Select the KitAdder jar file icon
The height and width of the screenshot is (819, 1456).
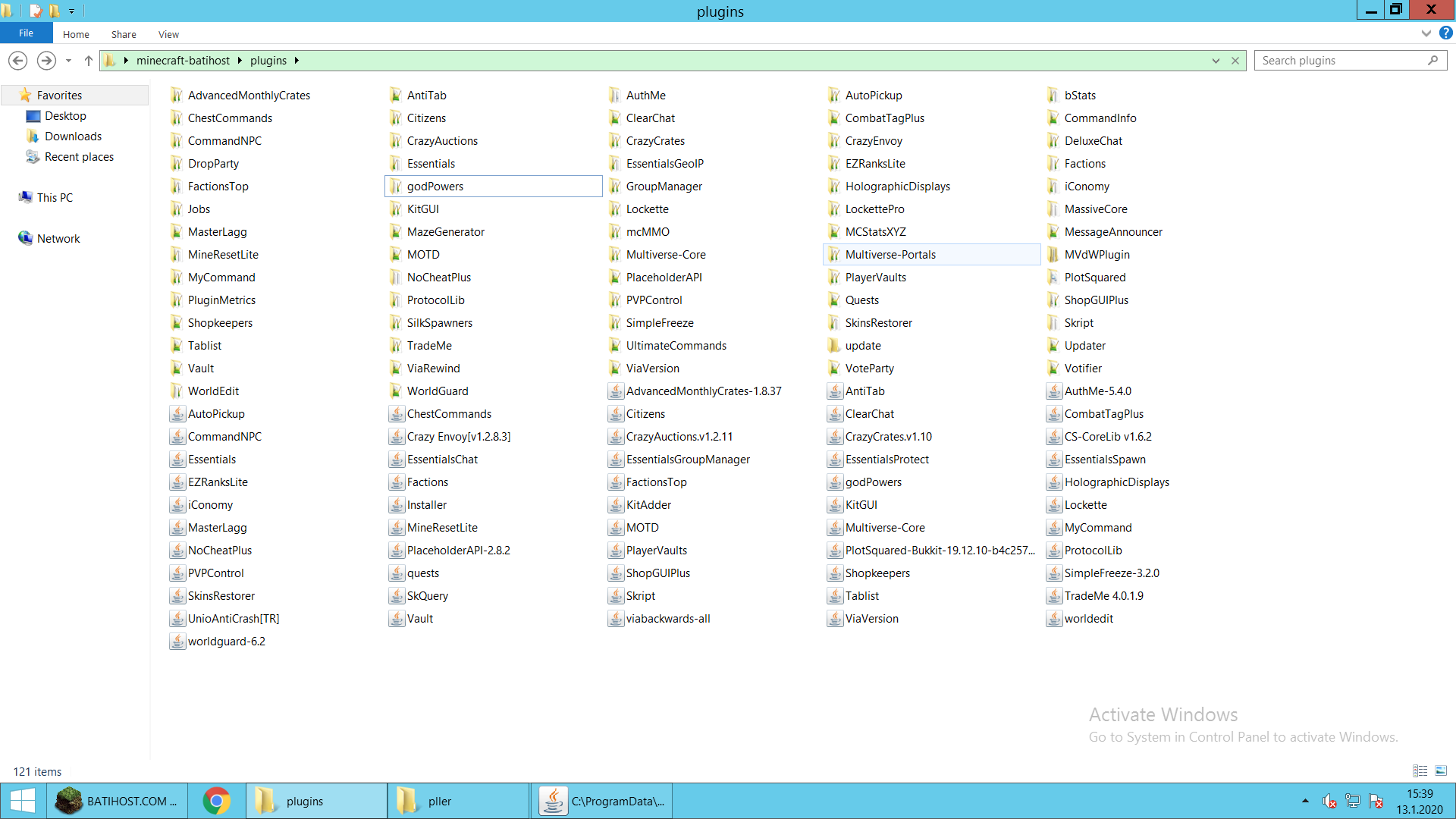pyautogui.click(x=615, y=505)
